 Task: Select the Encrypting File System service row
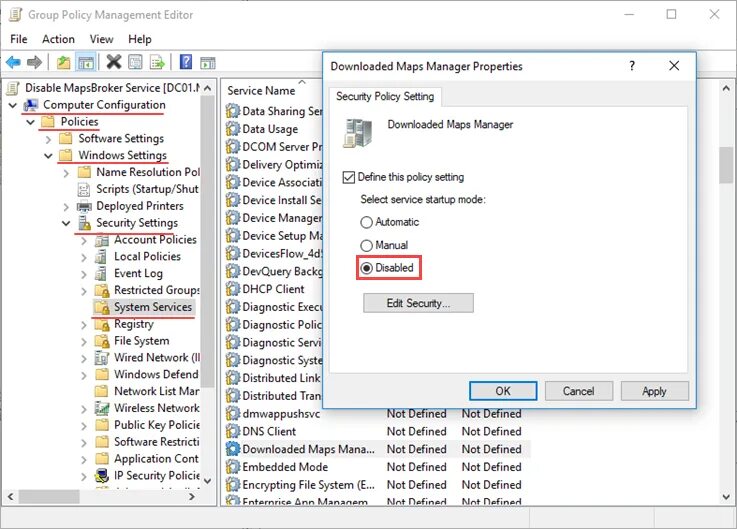click(x=377, y=485)
